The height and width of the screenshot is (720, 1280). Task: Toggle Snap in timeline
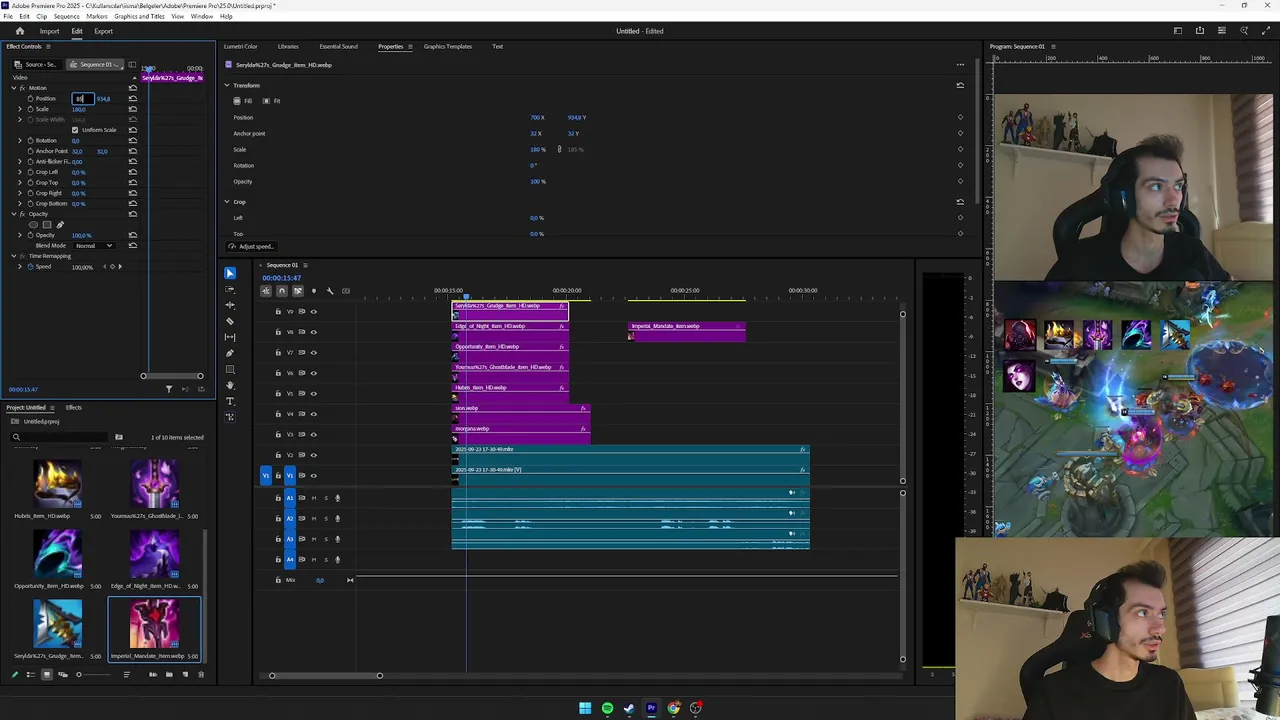281,291
